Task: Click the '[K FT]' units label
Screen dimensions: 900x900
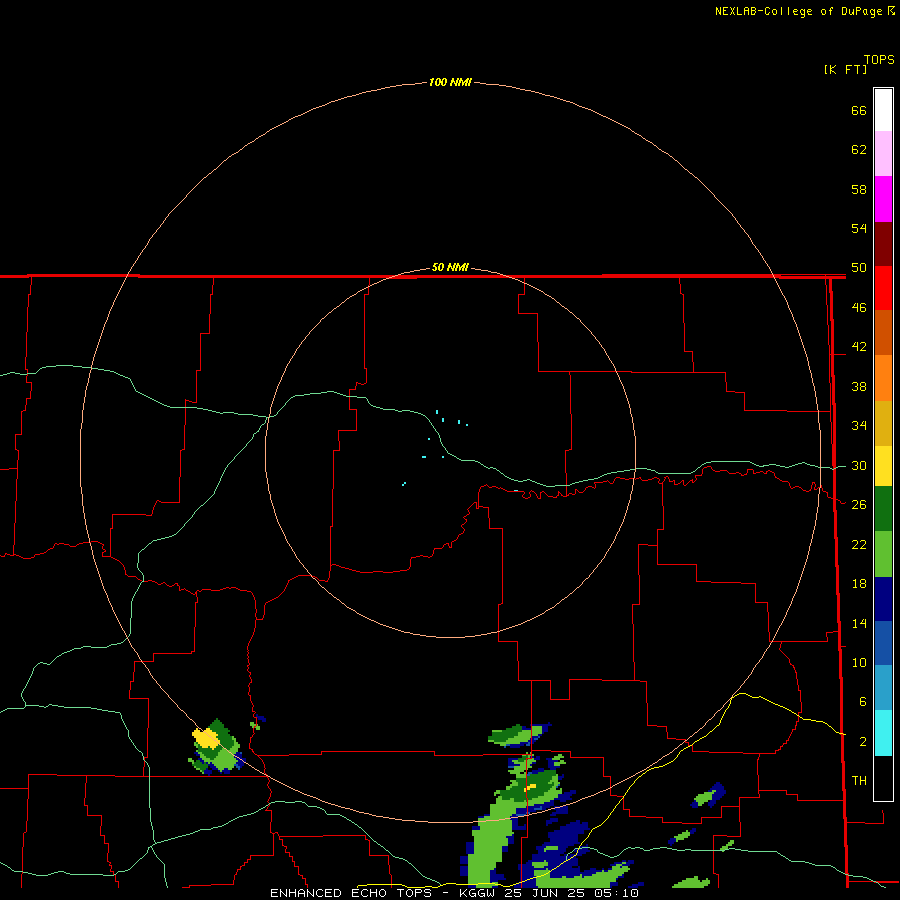Action: (x=845, y=69)
